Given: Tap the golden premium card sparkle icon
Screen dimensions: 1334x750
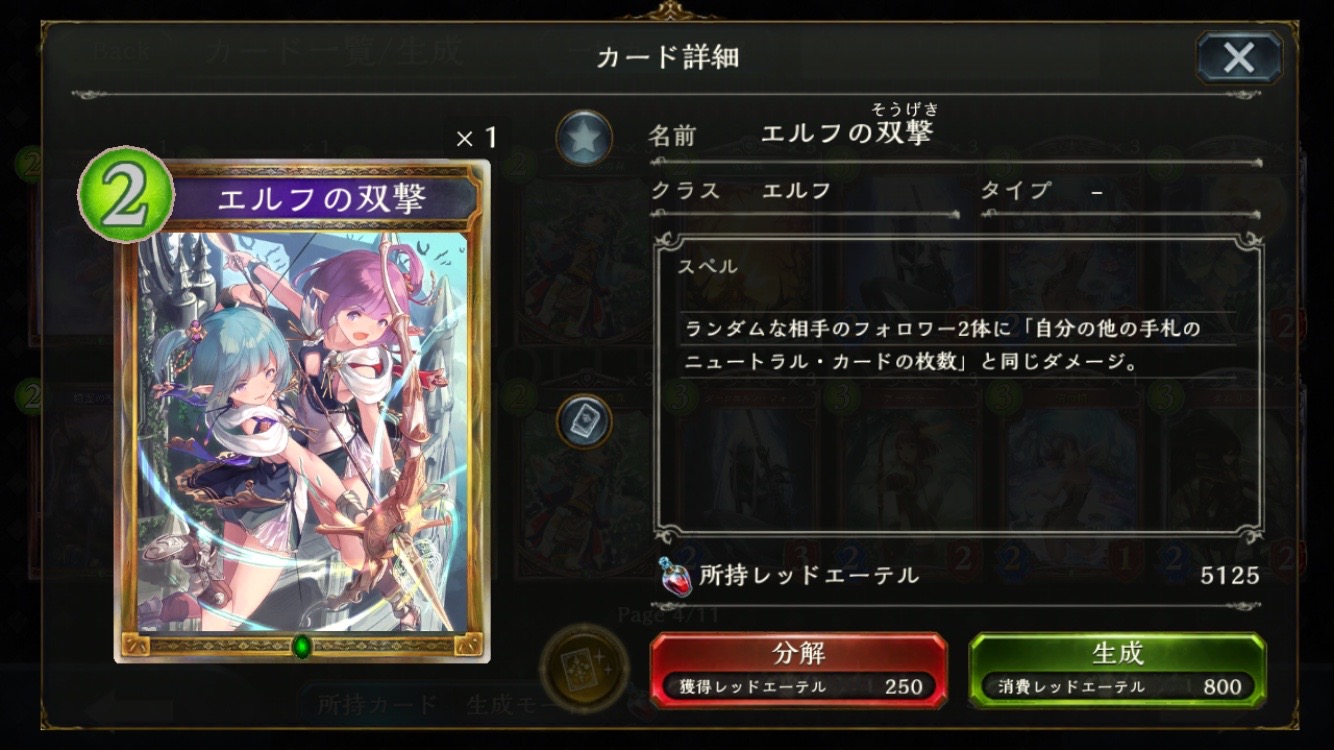Looking at the screenshot, I should tap(584, 668).
